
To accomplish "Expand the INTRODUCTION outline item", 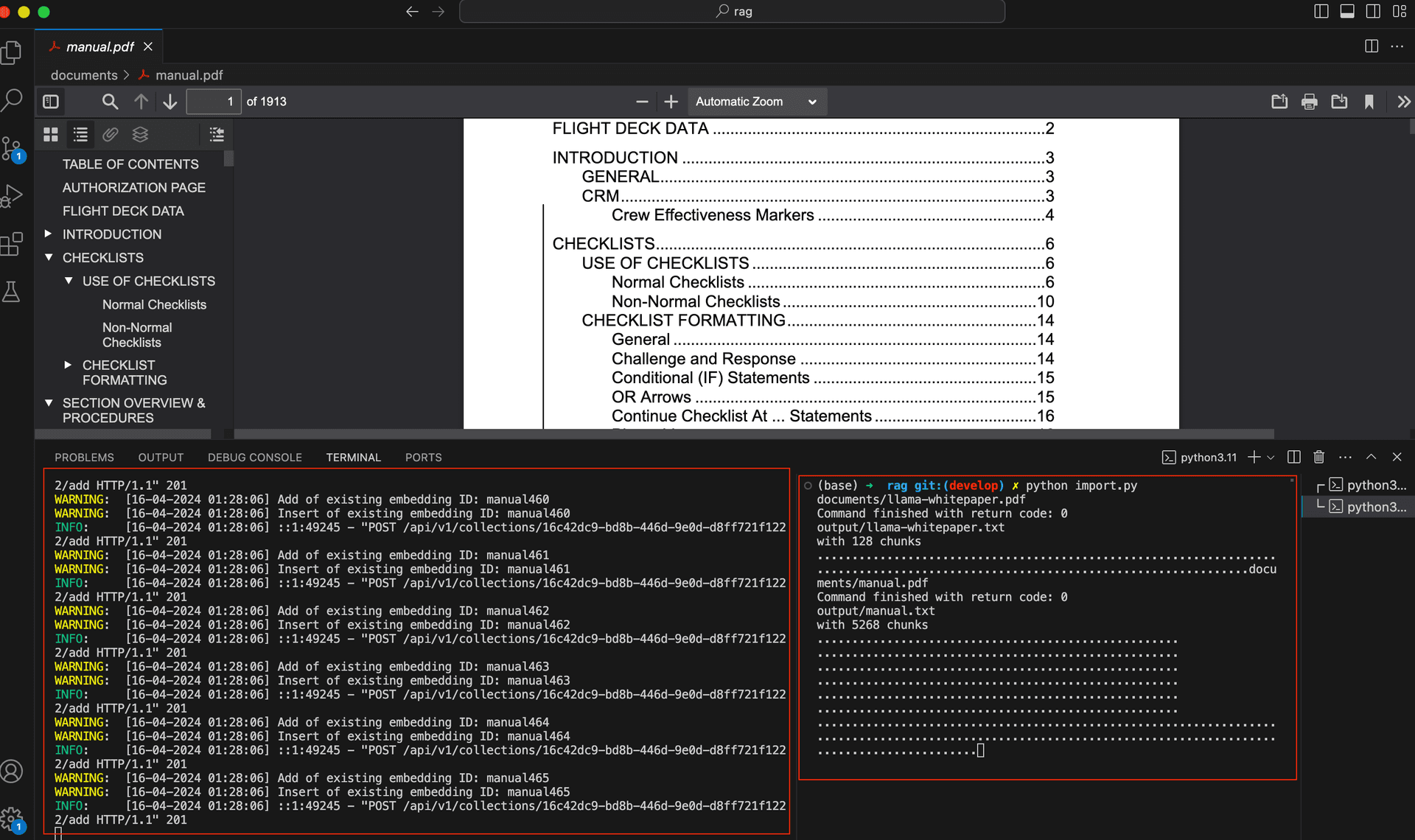I will coord(48,234).
